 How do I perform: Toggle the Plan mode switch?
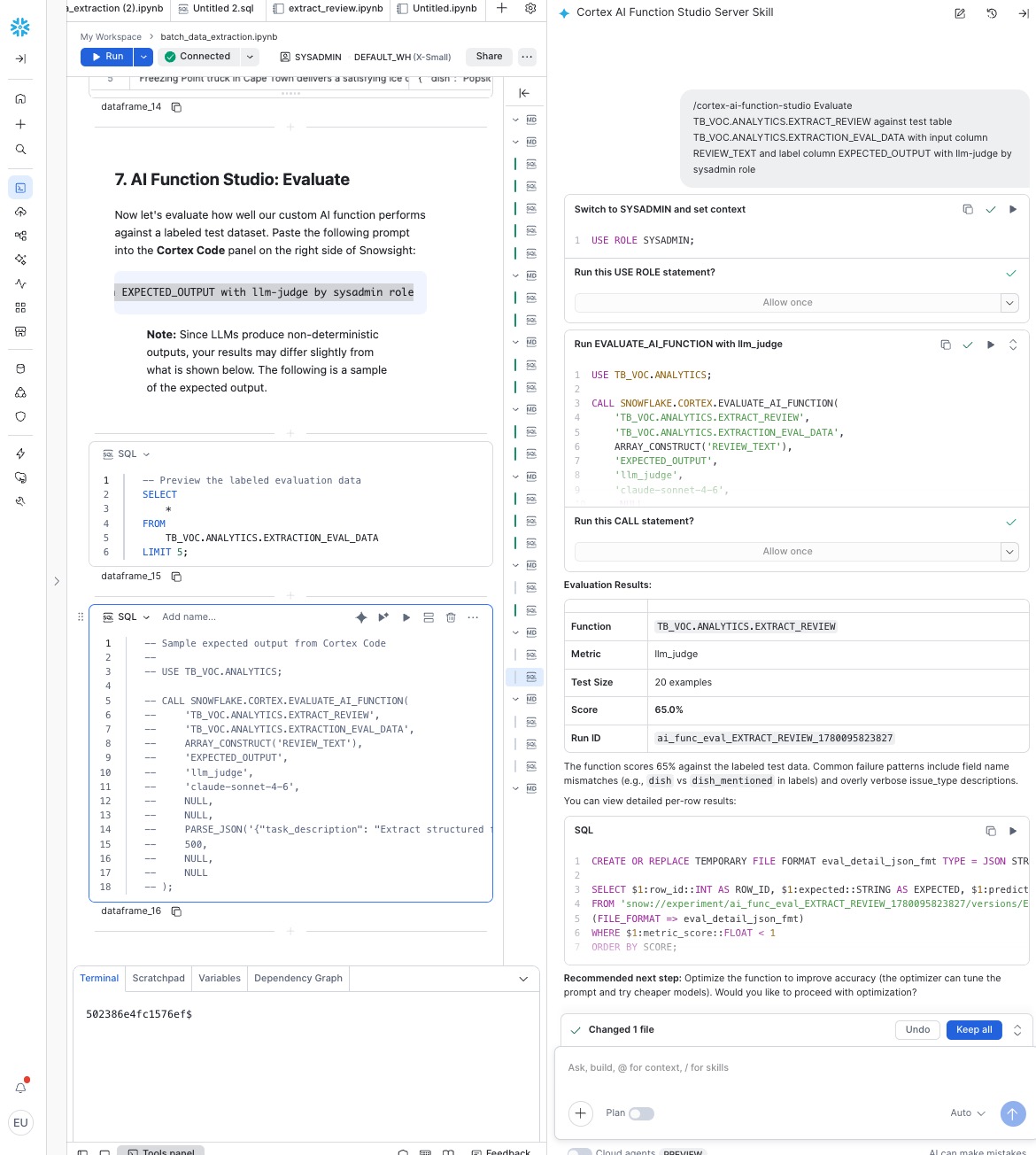pos(641,1113)
